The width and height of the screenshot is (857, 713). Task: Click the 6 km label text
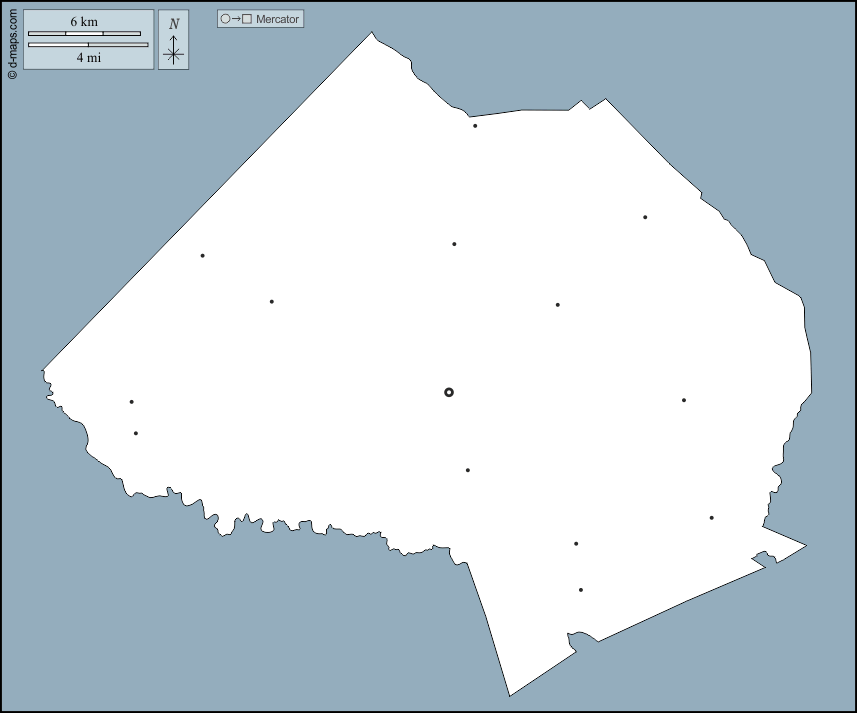pyautogui.click(x=84, y=21)
